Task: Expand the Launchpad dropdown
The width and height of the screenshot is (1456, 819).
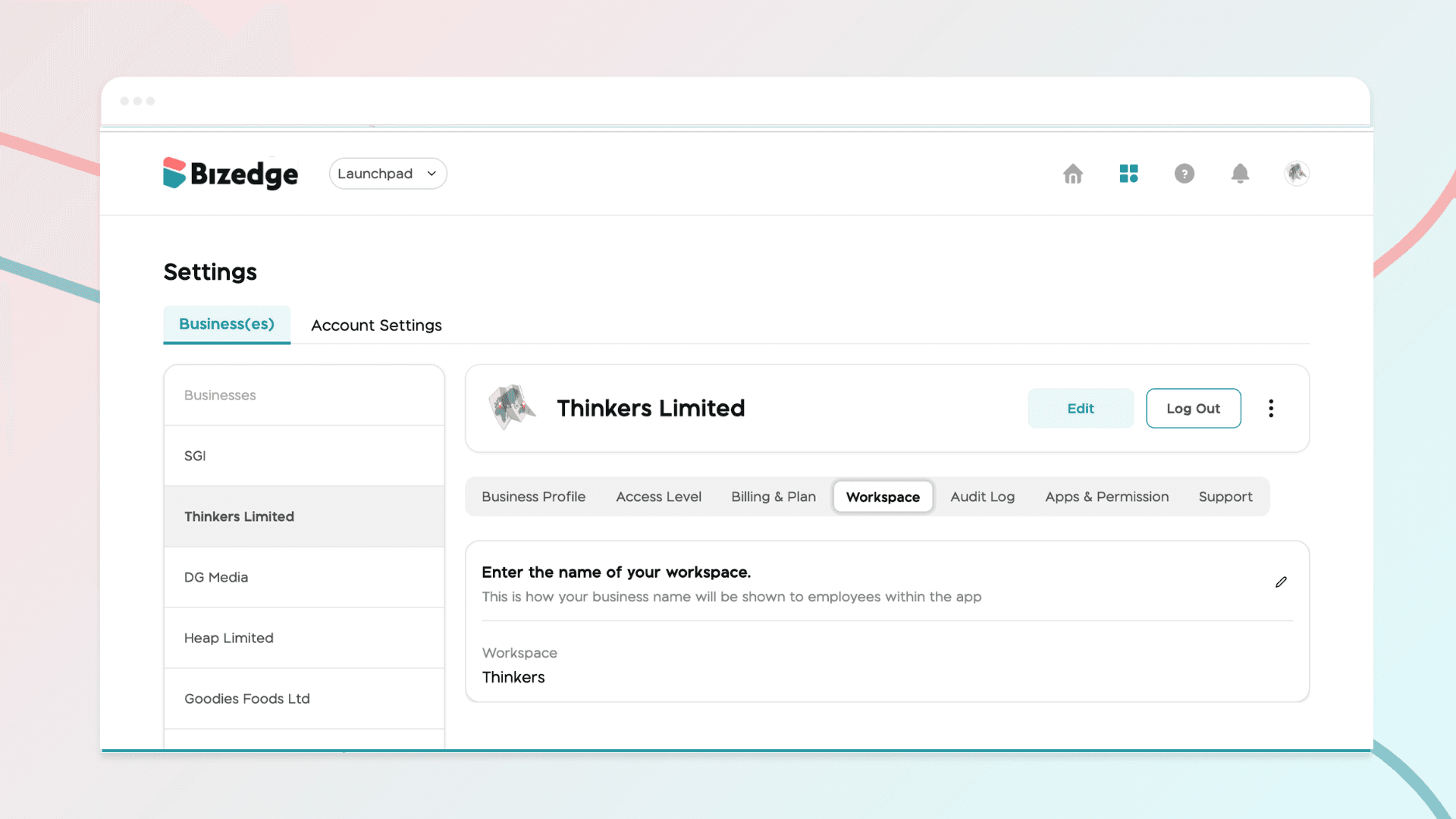Action: (x=388, y=174)
